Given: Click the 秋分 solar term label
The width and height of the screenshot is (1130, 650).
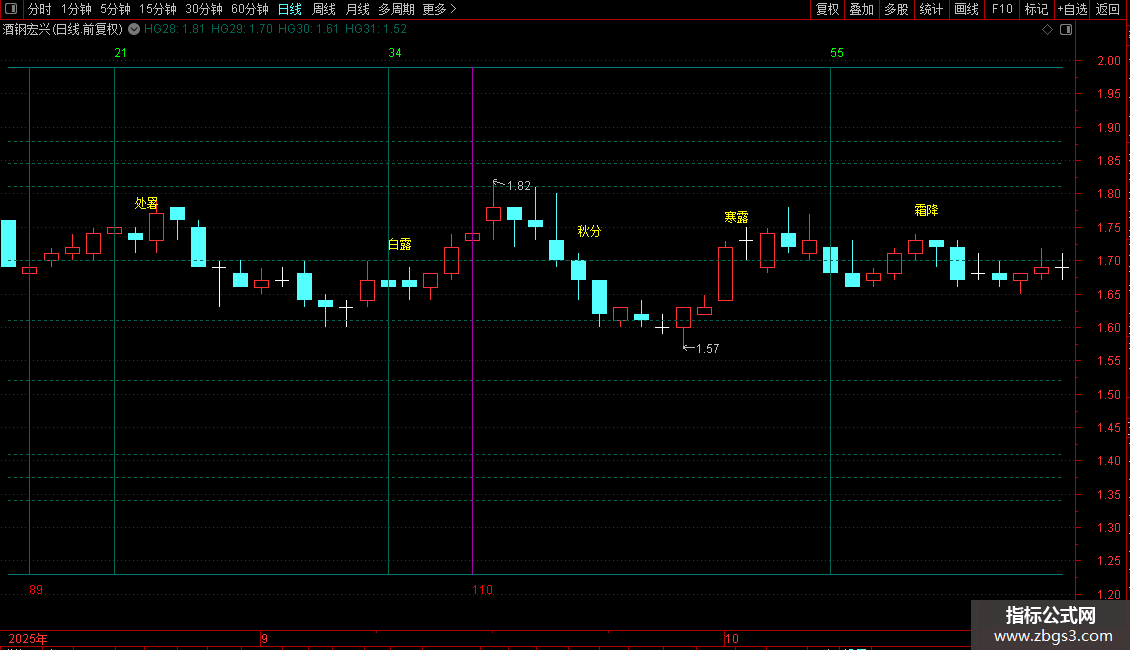Looking at the screenshot, I should click(x=589, y=231).
